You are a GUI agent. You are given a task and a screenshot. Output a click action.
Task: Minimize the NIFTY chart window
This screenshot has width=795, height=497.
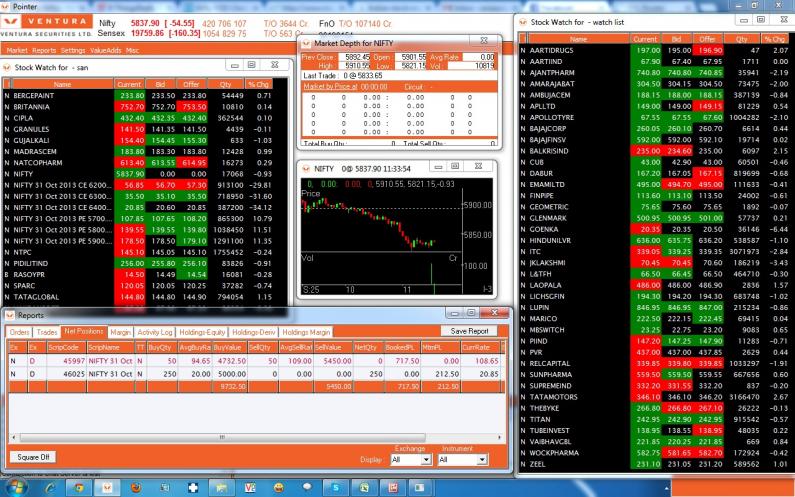(438, 166)
